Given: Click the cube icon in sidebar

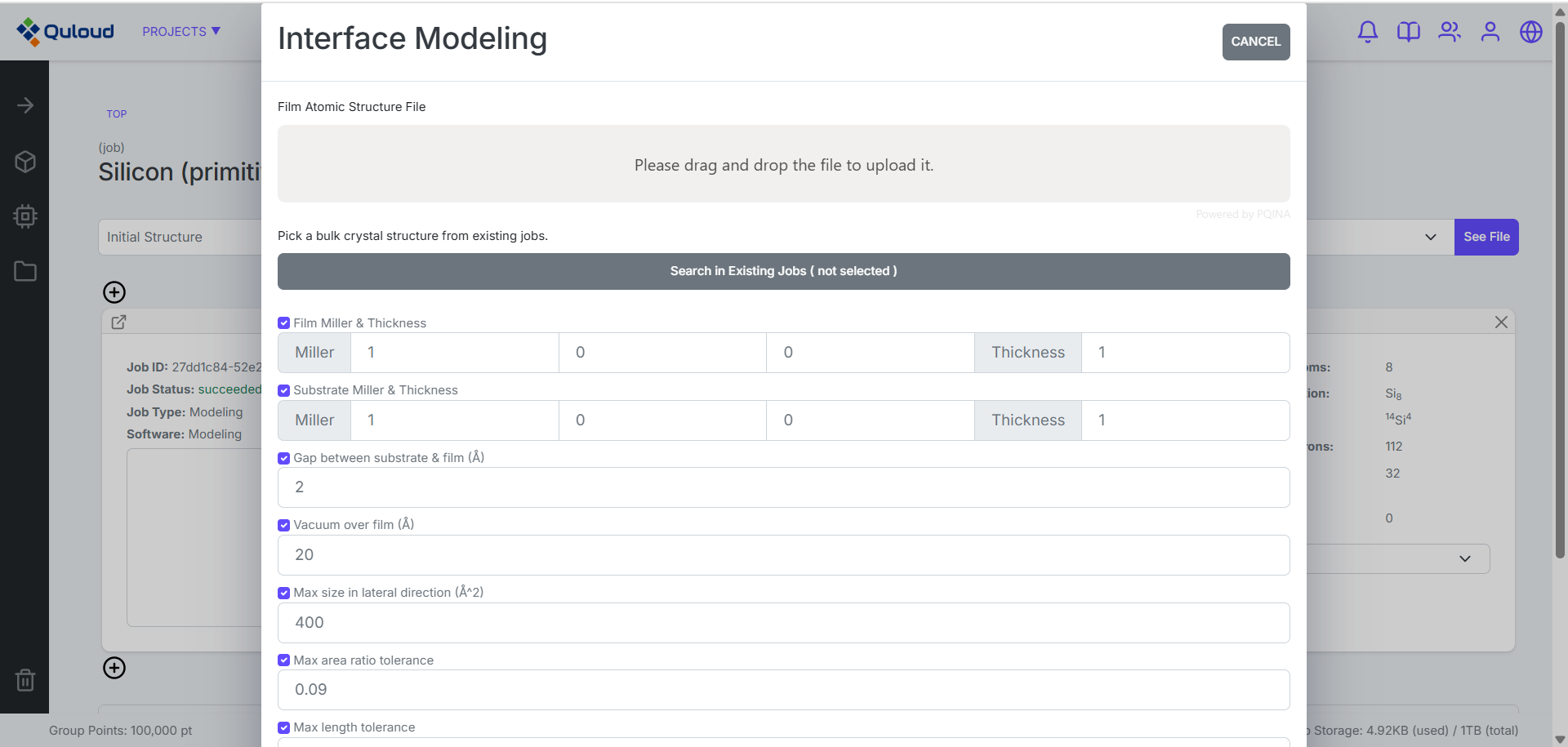Looking at the screenshot, I should 25,162.
